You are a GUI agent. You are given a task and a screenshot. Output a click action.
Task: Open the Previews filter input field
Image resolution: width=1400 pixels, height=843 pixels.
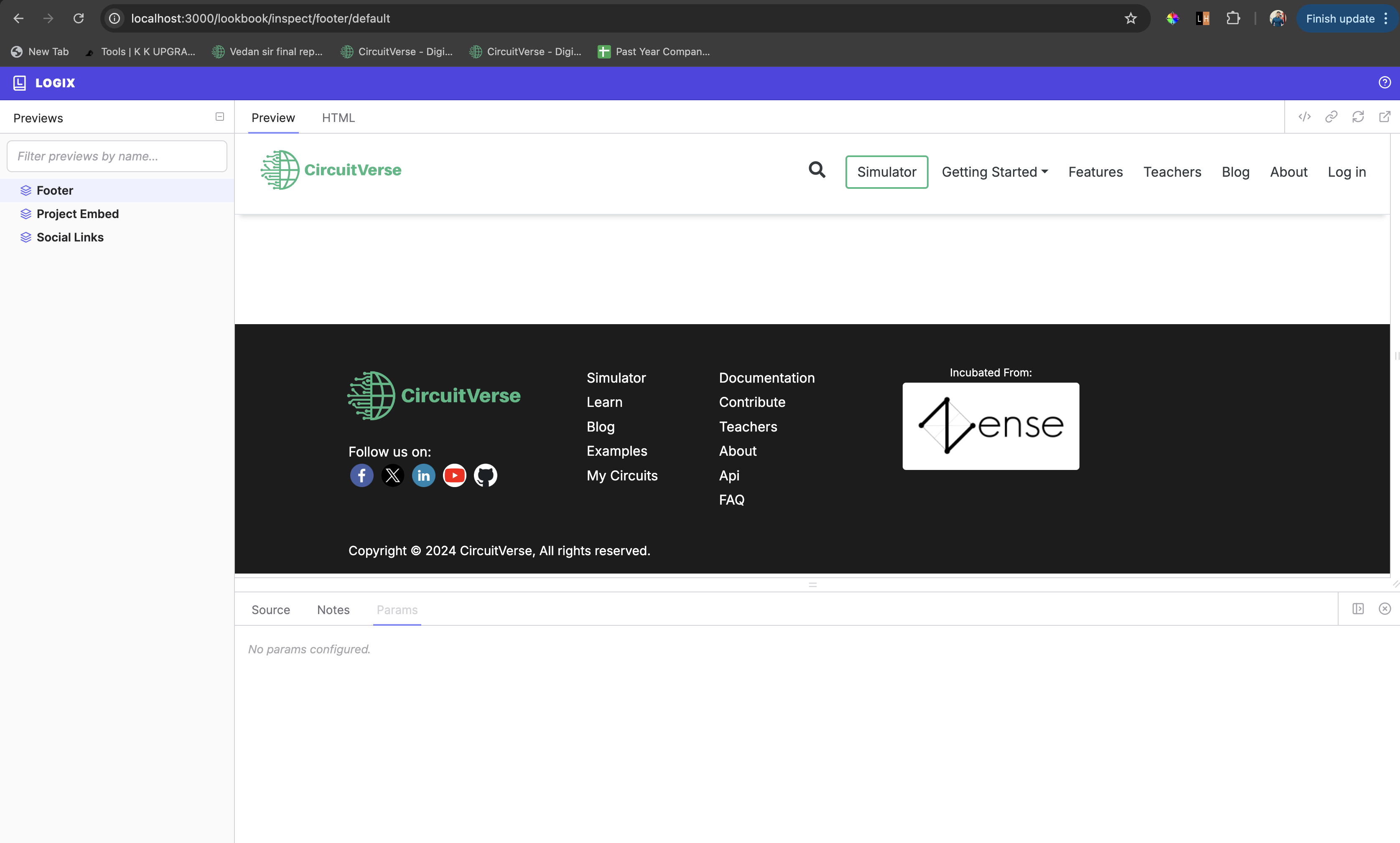pos(117,156)
